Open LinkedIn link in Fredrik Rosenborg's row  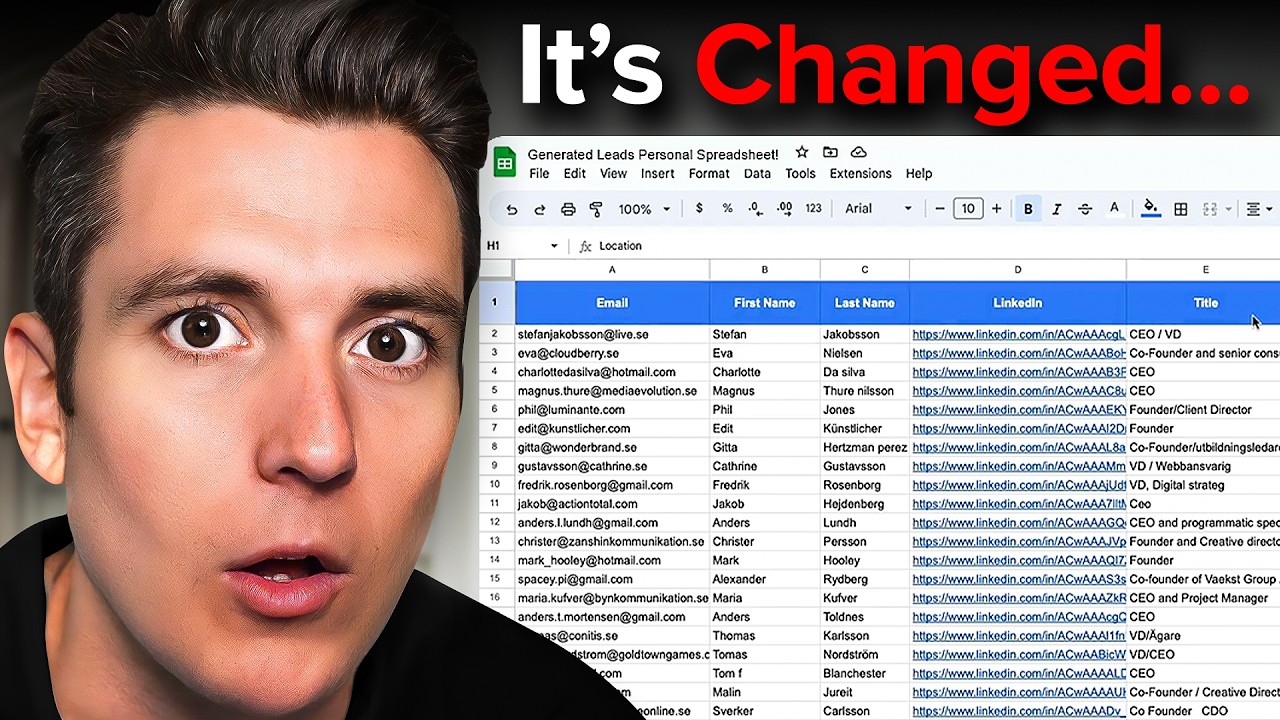(x=1019, y=485)
